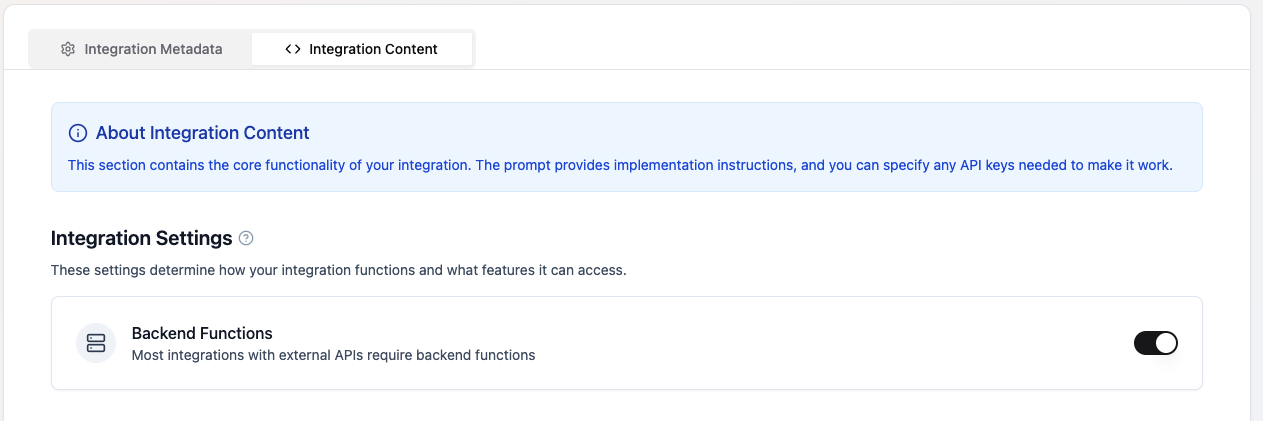Switch to the Integration Metadata tab
This screenshot has width=1263, height=421.
(141, 49)
